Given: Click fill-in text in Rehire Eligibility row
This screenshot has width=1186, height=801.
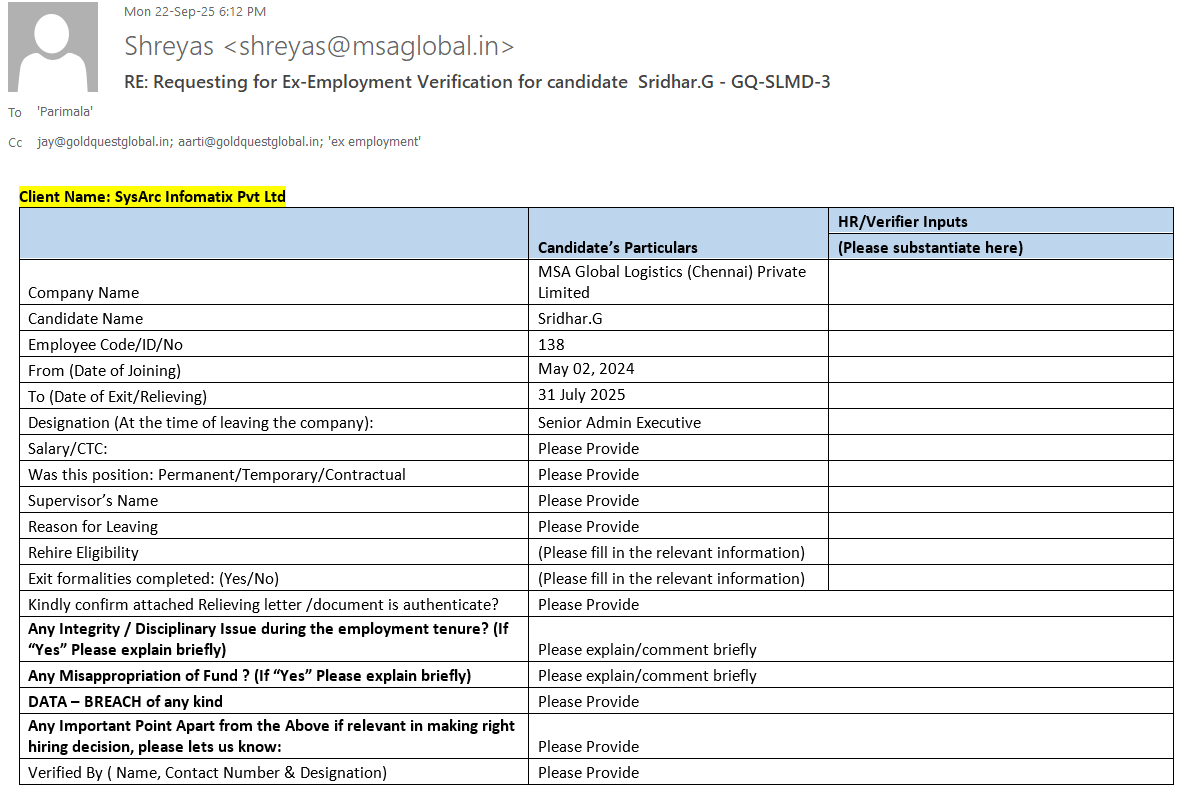Looking at the screenshot, I should click(x=672, y=553).
